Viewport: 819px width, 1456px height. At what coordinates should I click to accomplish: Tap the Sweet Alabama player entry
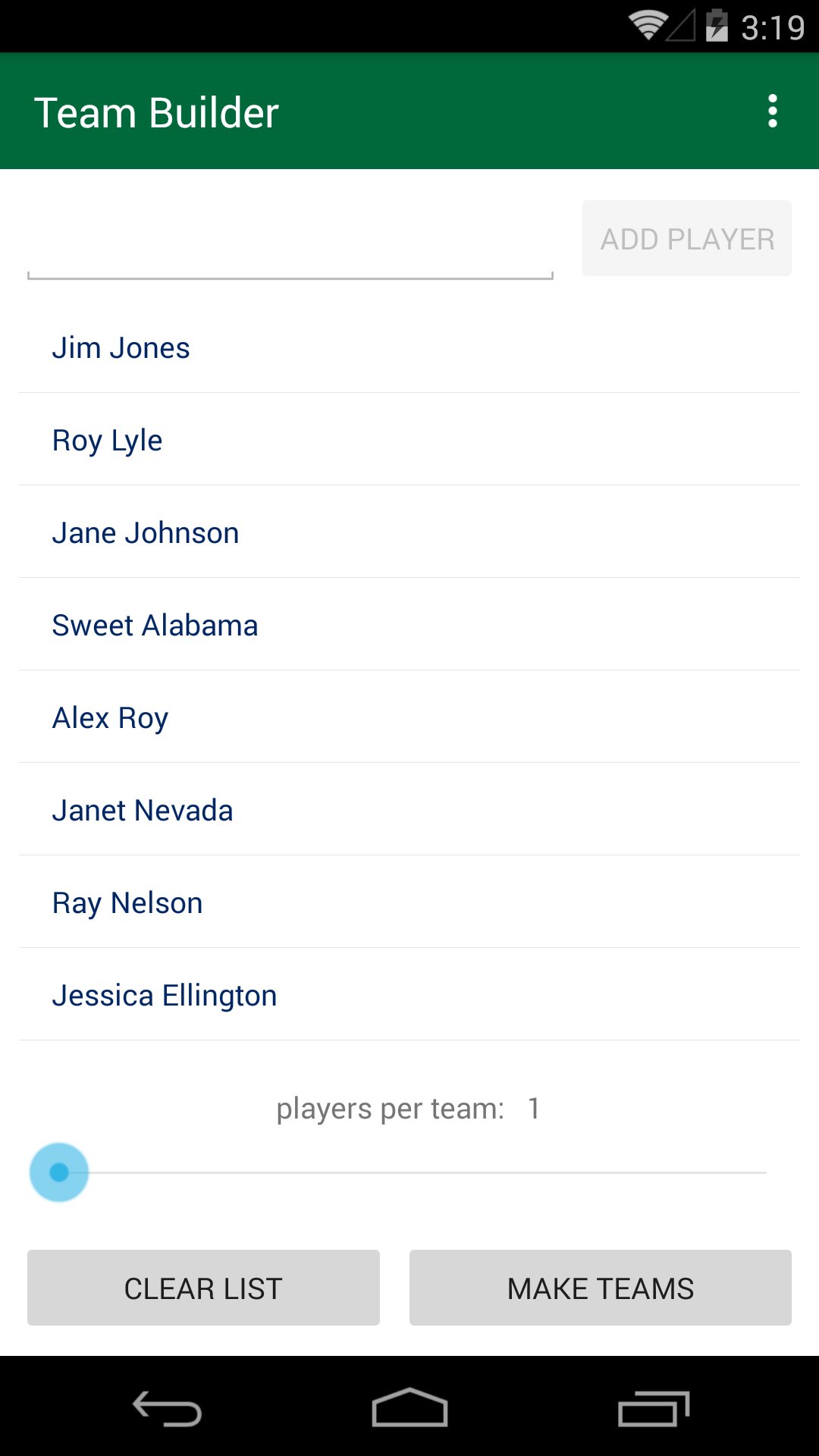pos(155,626)
